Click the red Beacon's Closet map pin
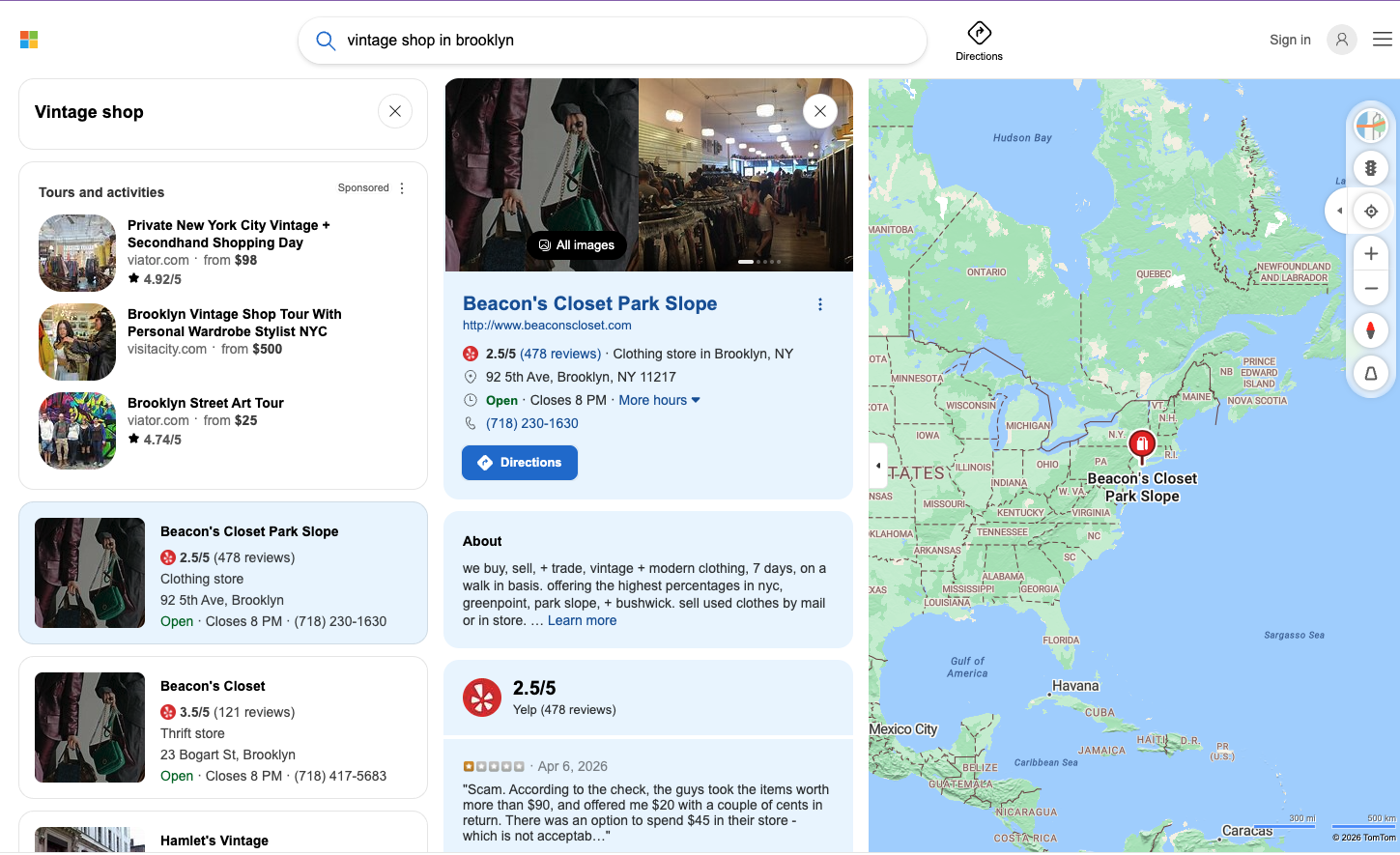Viewport: 1400px width, 855px height. [1142, 445]
